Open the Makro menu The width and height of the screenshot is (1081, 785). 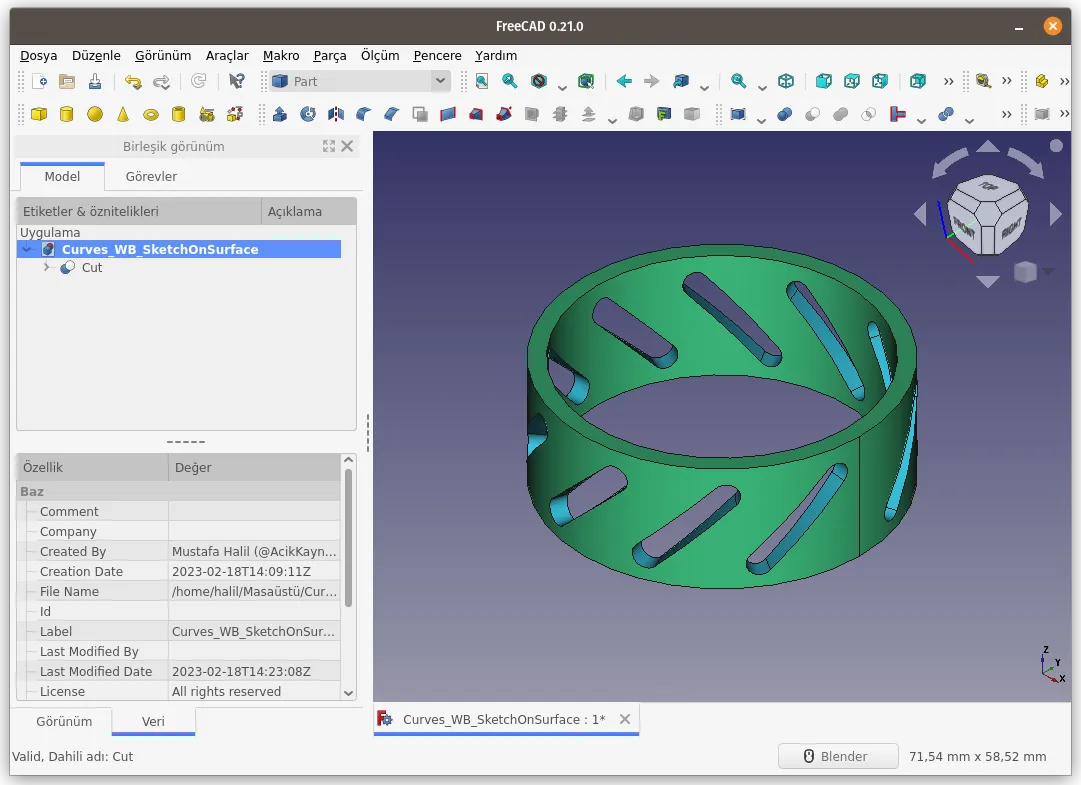281,55
